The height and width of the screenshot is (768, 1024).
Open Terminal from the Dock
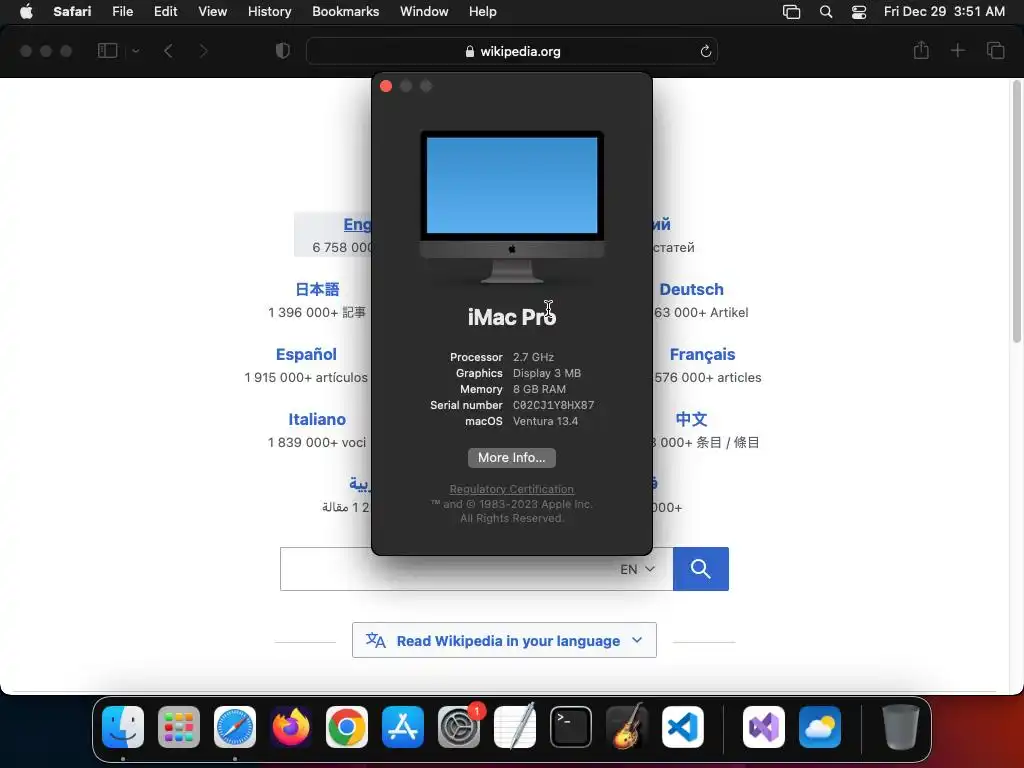coord(571,727)
